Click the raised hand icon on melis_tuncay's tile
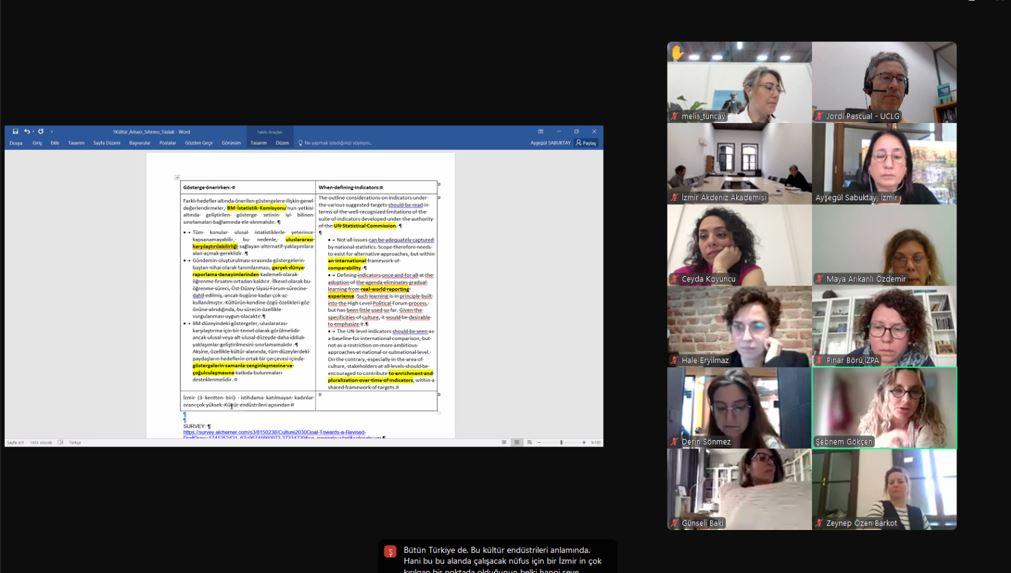Screen dimensions: 1011x573 677,53
